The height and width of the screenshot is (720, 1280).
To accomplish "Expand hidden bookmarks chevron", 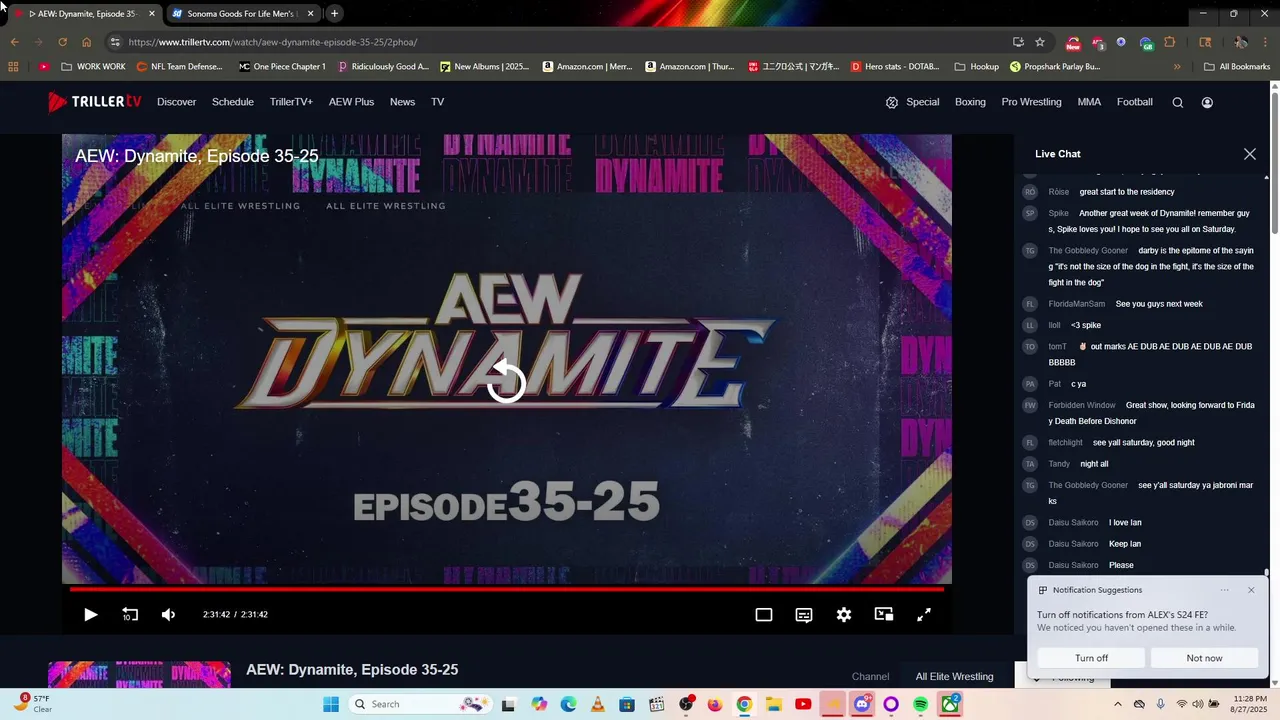I will 1177,67.
